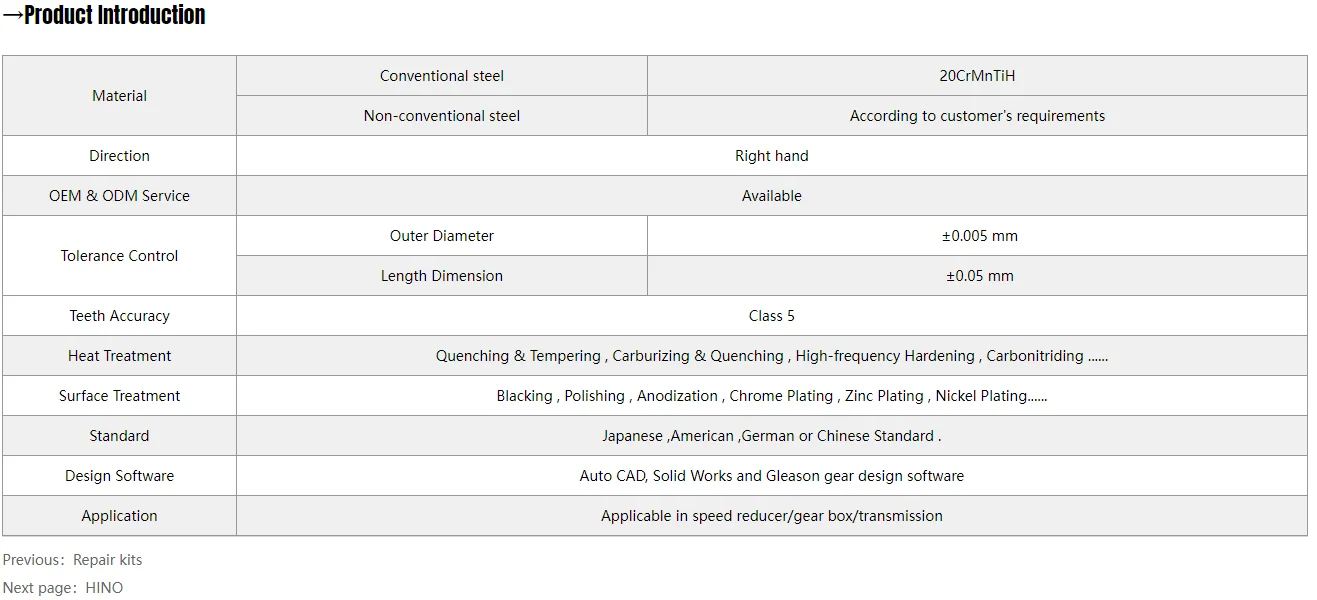Select the Available cell value
The width and height of the screenshot is (1317, 600).
click(x=771, y=196)
